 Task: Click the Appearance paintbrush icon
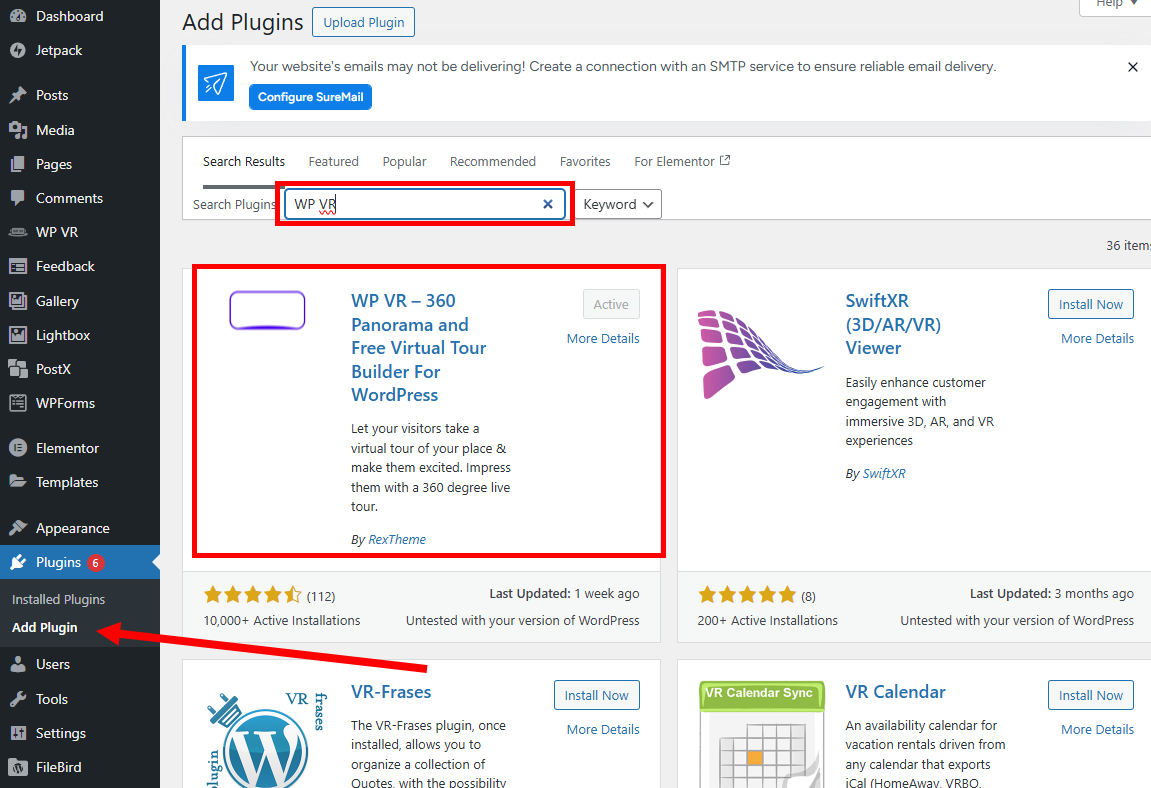(18, 528)
